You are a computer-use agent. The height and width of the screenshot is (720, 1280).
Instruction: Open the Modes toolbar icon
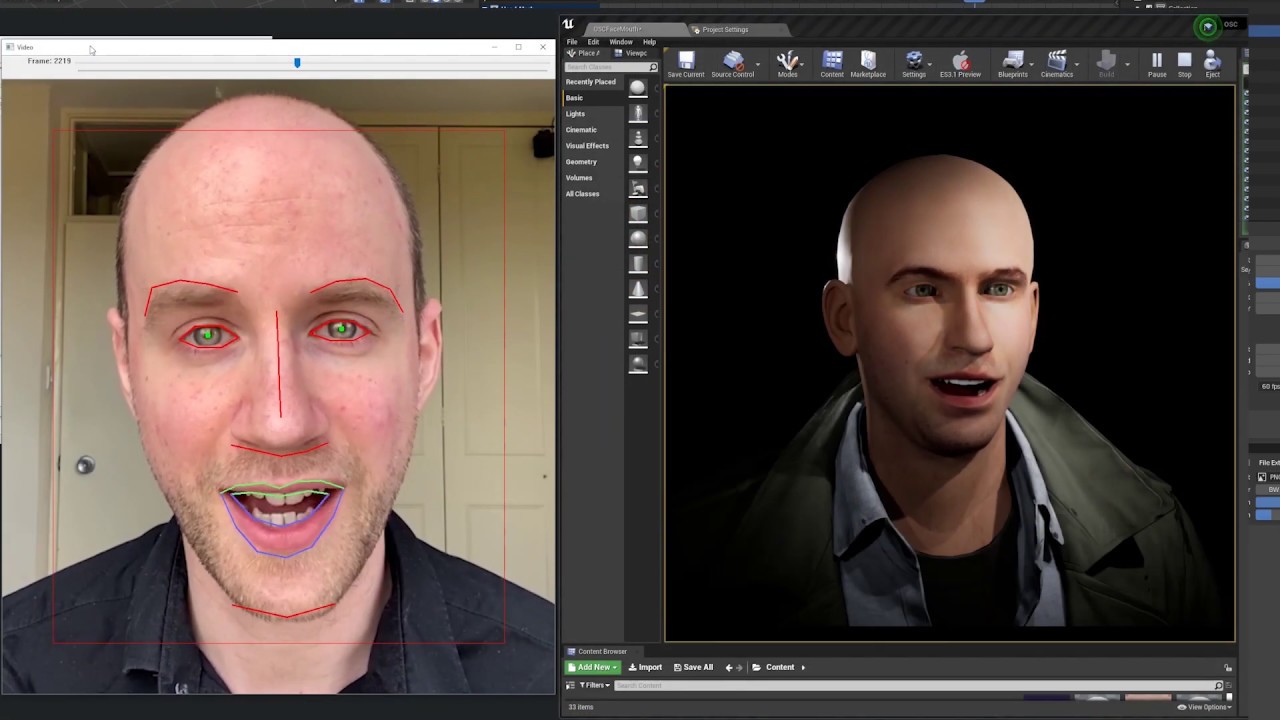(788, 65)
